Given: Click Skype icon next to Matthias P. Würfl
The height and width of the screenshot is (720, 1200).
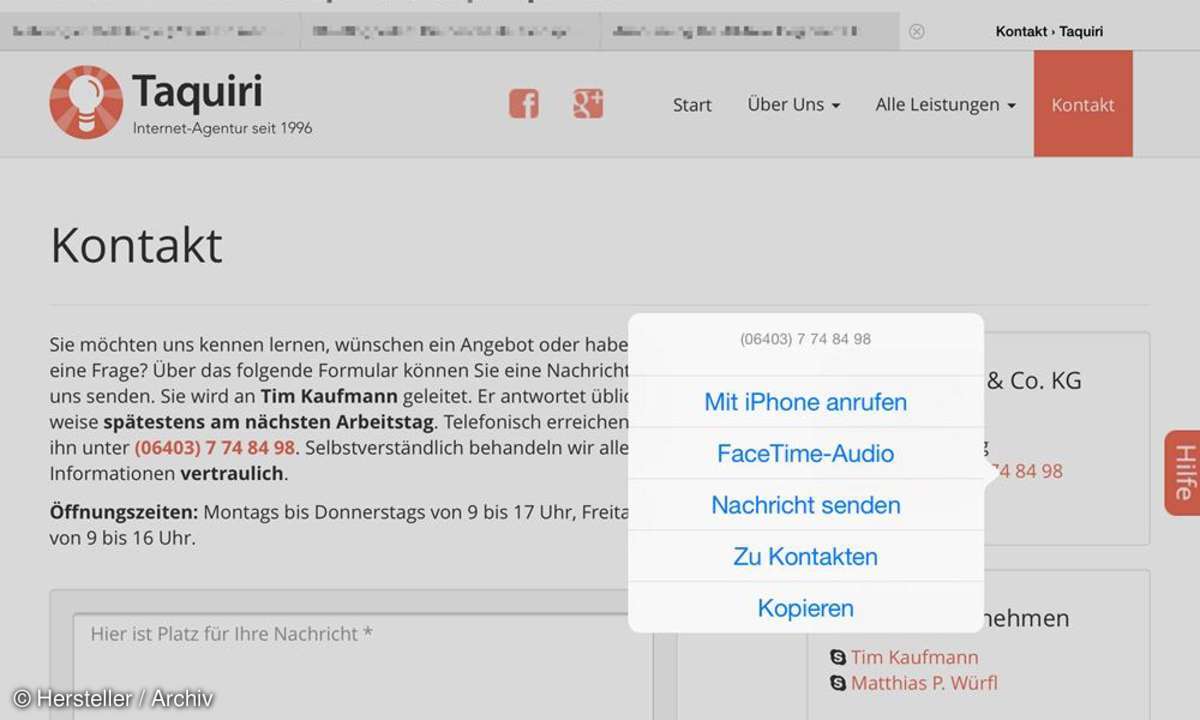Looking at the screenshot, I should [x=838, y=683].
